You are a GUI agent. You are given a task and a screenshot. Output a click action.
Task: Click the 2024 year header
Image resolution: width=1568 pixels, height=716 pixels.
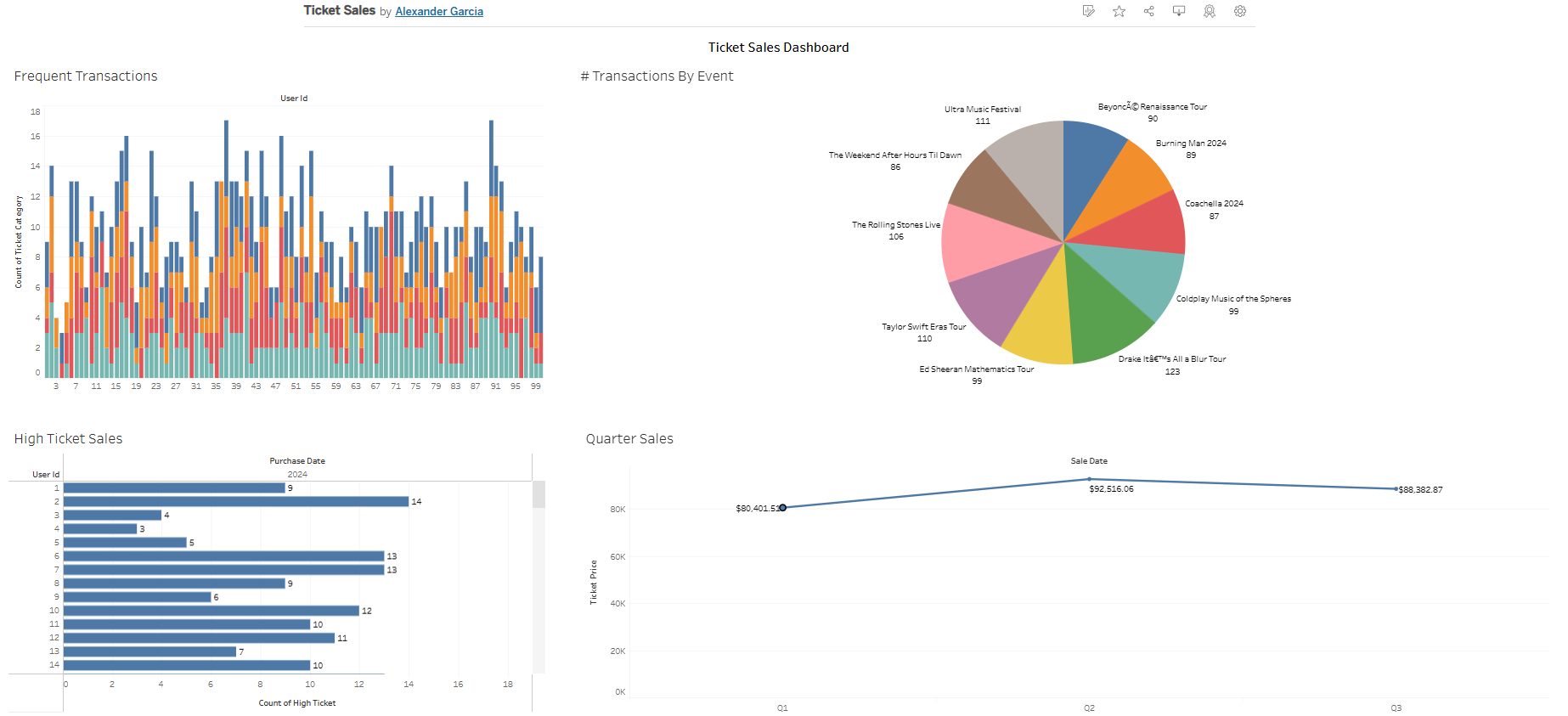(297, 475)
